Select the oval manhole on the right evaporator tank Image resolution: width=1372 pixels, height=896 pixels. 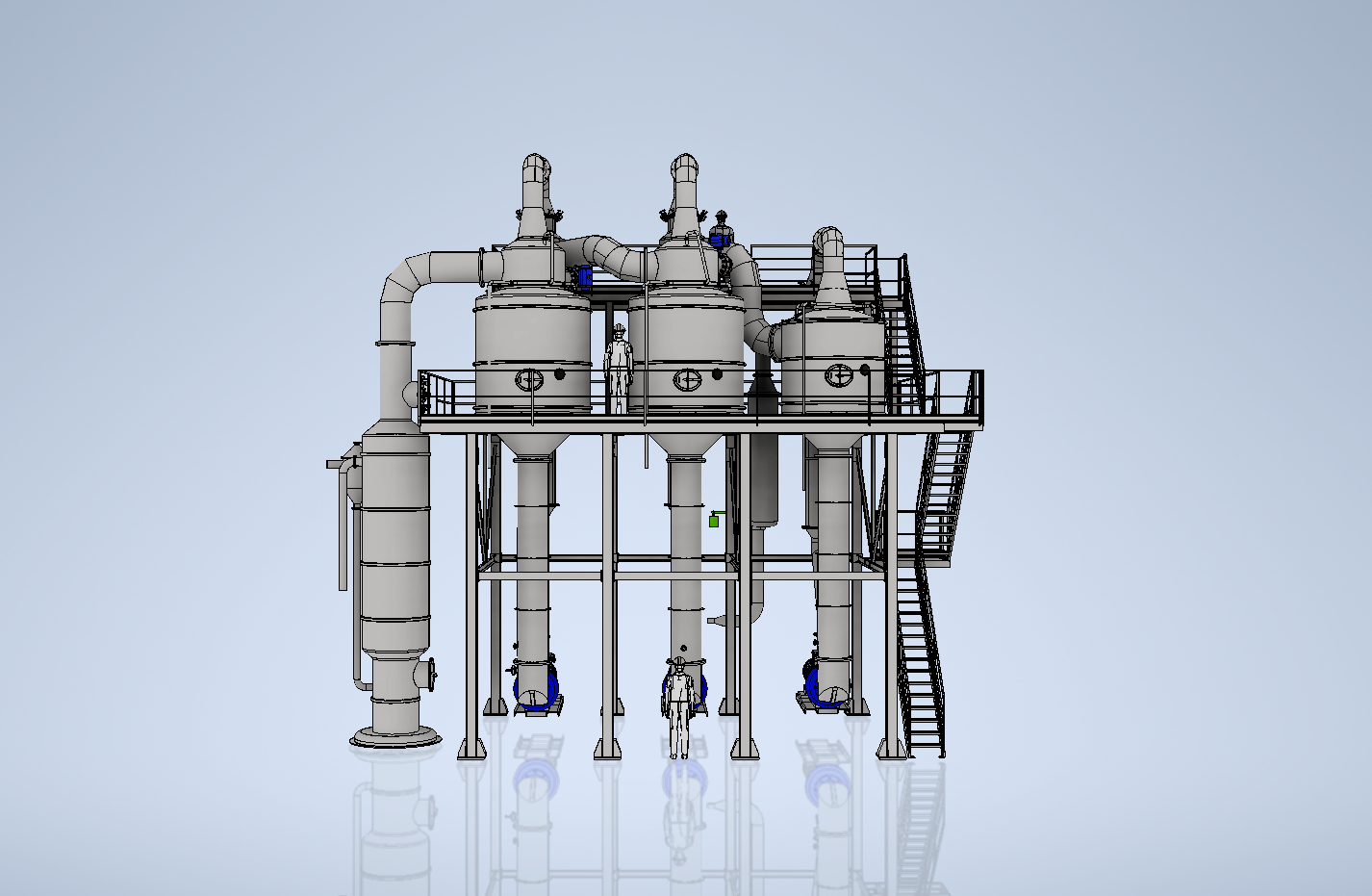pos(838,376)
